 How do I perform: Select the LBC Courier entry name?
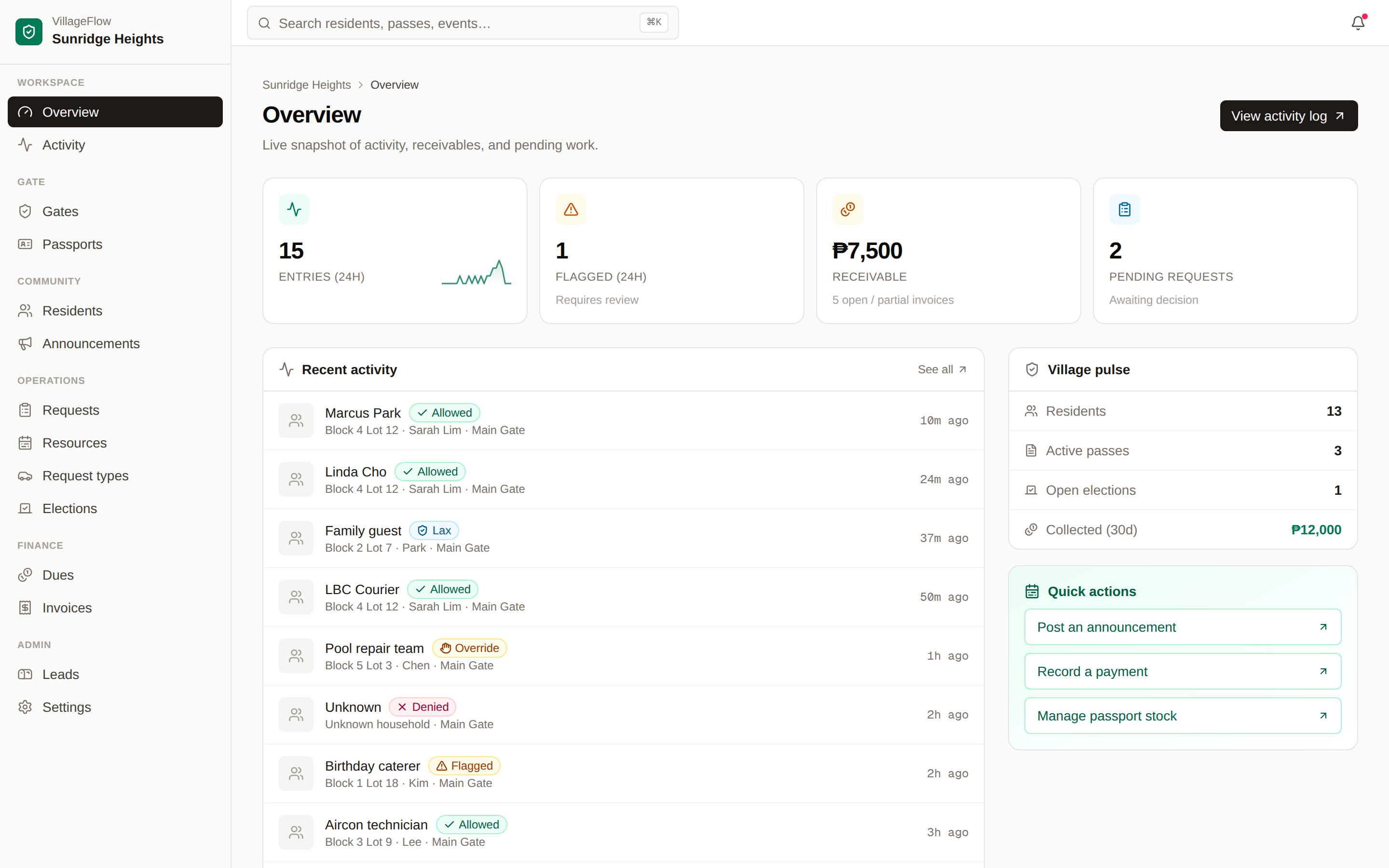tap(362, 590)
